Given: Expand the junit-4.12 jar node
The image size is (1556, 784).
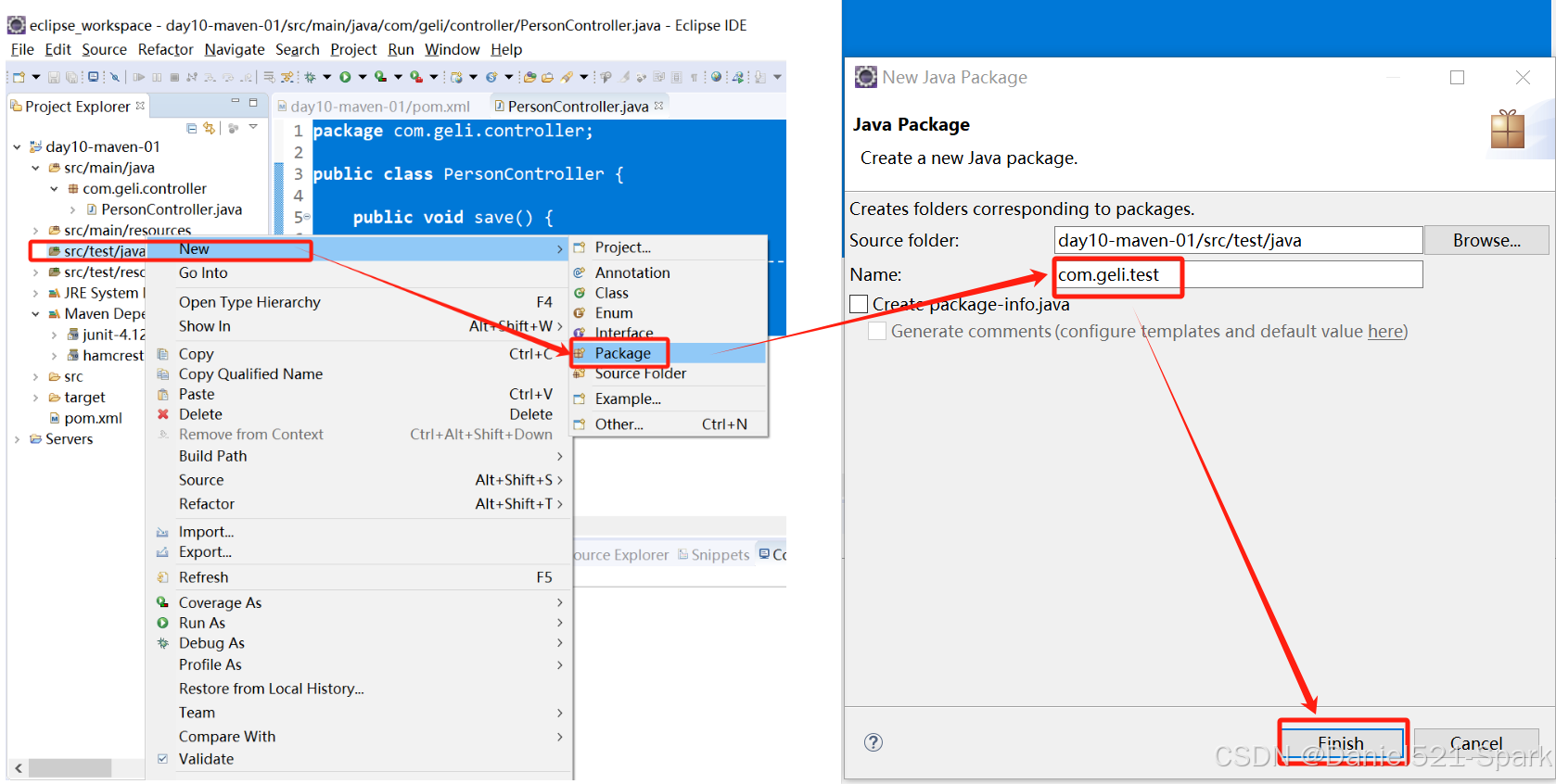Looking at the screenshot, I should click(x=54, y=335).
